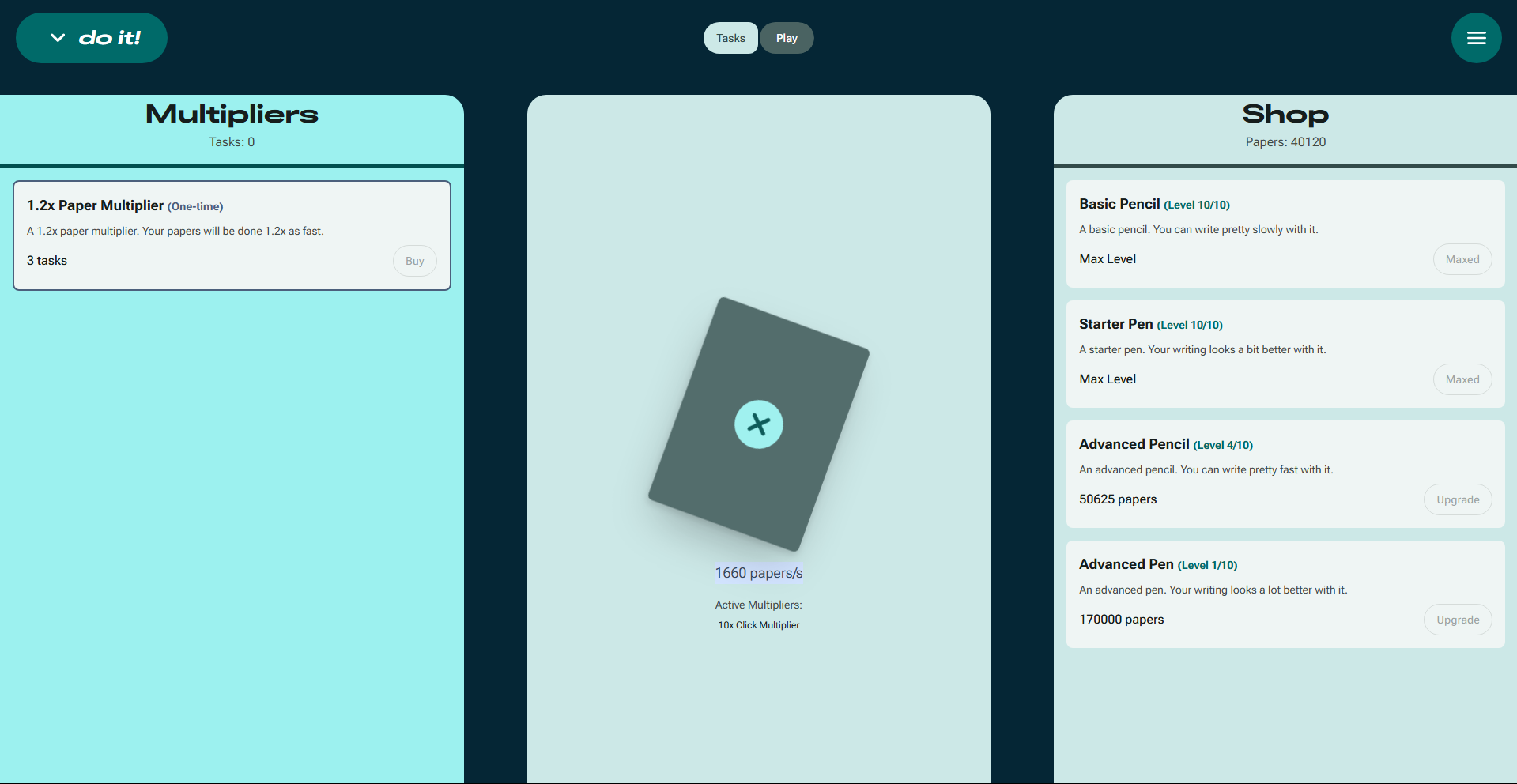Switch to the Play tab
This screenshot has height=784, width=1517.
[787, 38]
